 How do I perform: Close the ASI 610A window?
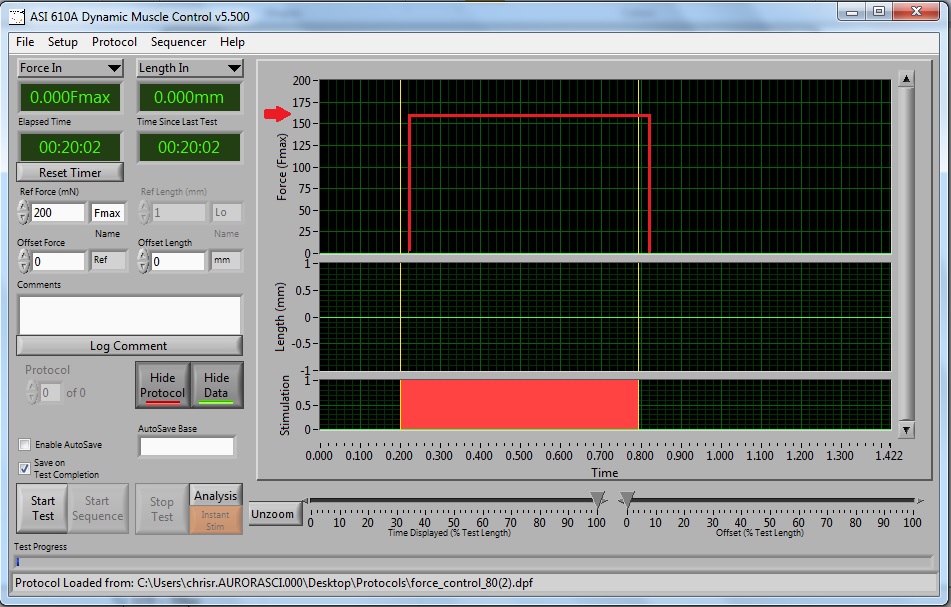[916, 12]
